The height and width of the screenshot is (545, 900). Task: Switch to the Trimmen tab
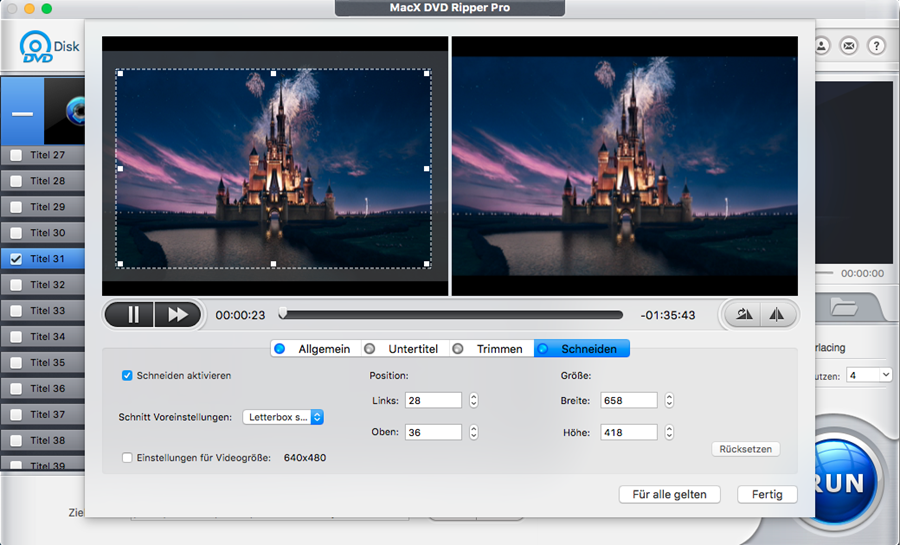point(491,349)
